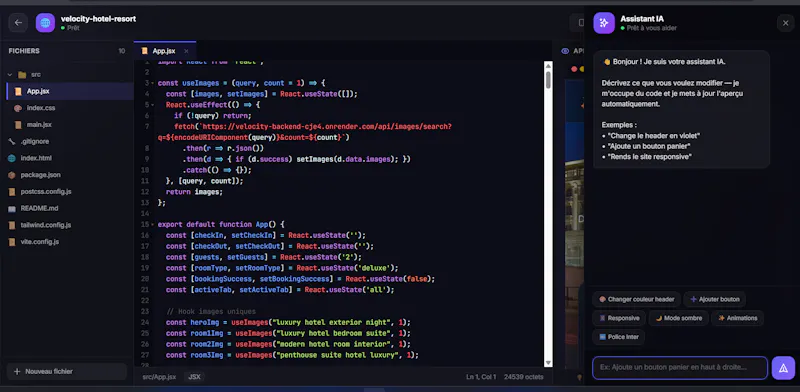The height and width of the screenshot is (392, 800).
Task: Click Ajouter bouton suggestion chip
Action: (714, 299)
